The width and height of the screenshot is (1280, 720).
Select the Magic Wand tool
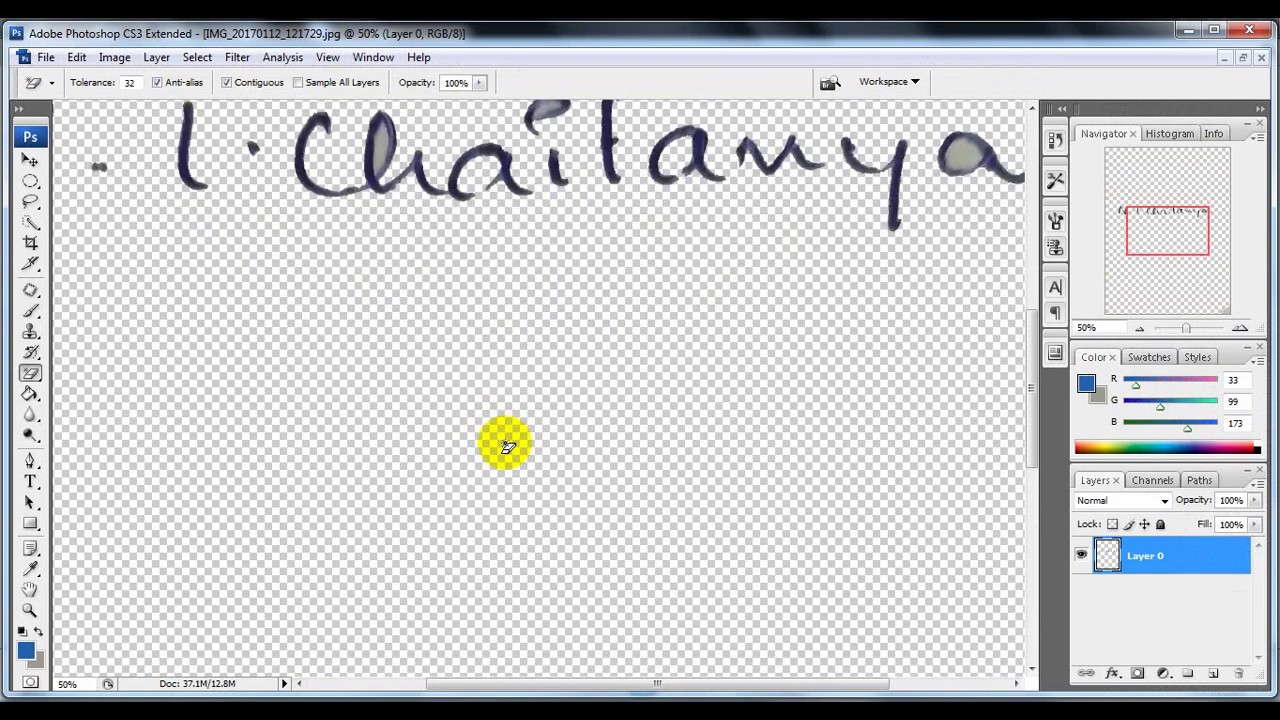(x=30, y=222)
